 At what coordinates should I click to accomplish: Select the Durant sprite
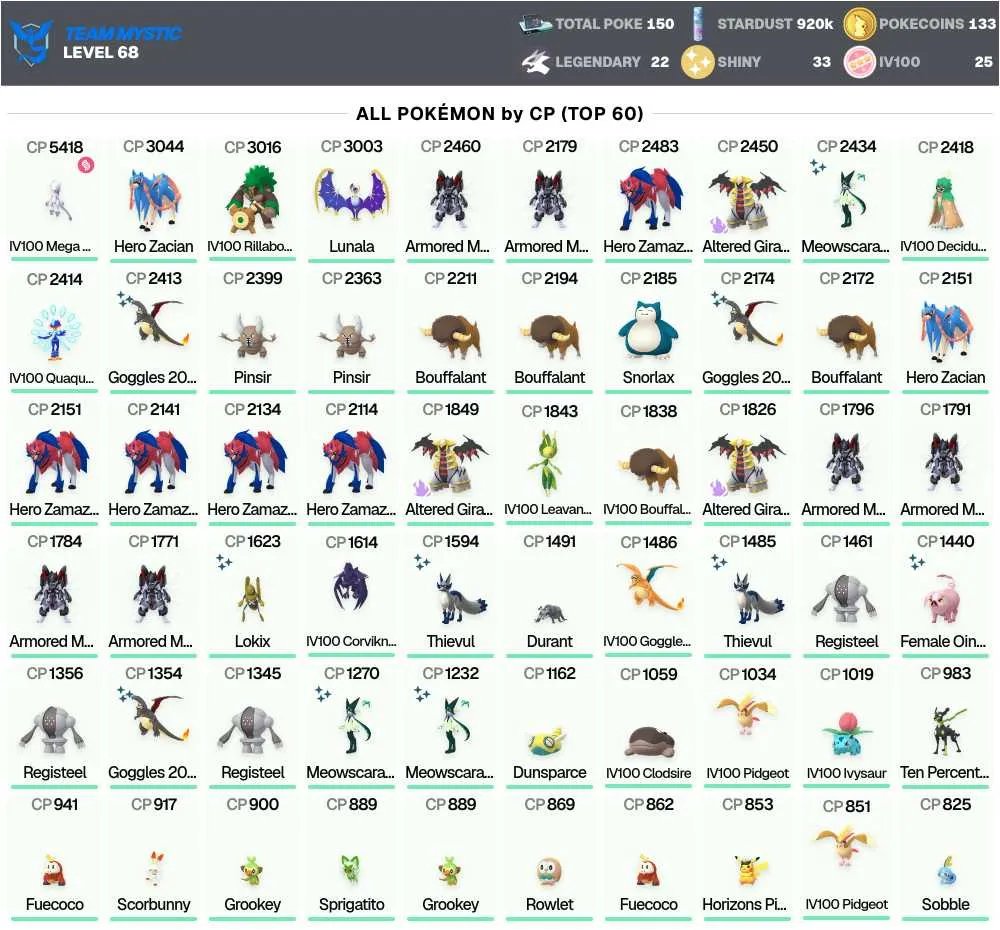550,614
